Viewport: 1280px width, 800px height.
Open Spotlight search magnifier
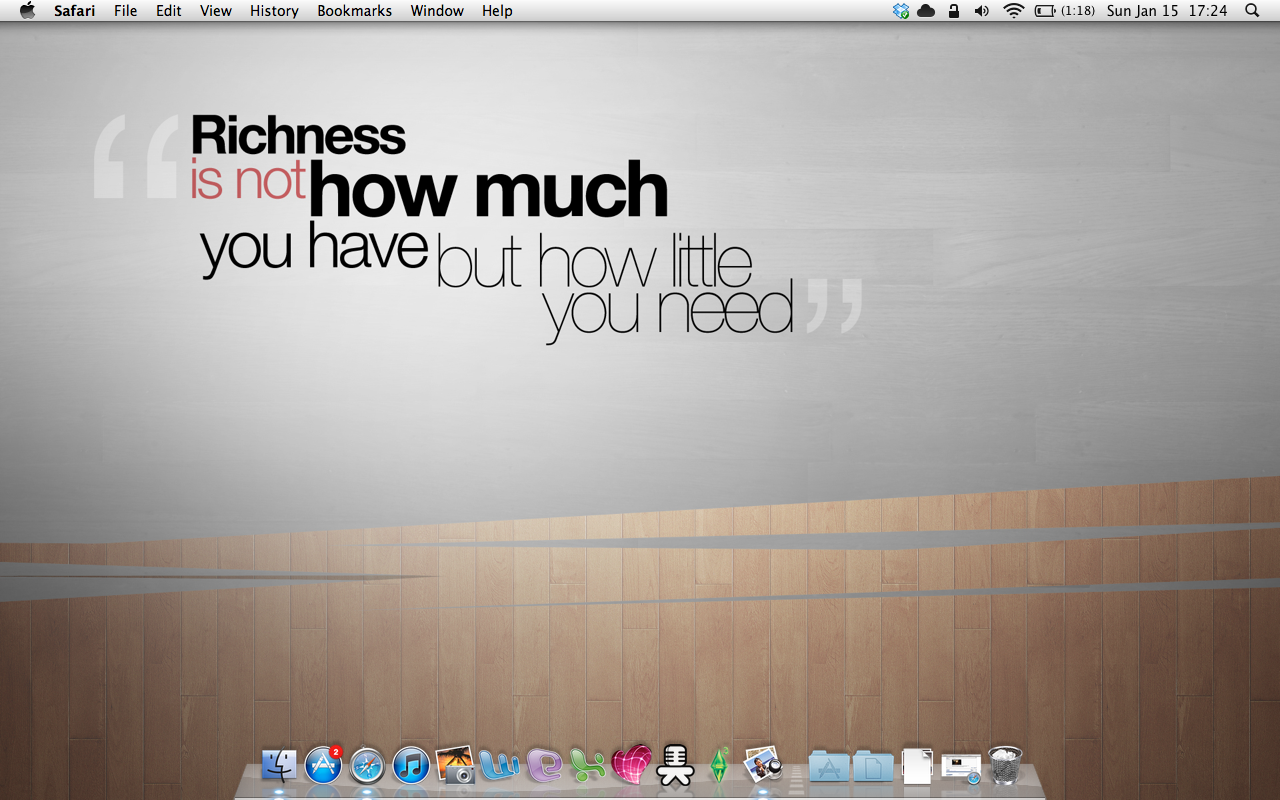pos(1252,11)
